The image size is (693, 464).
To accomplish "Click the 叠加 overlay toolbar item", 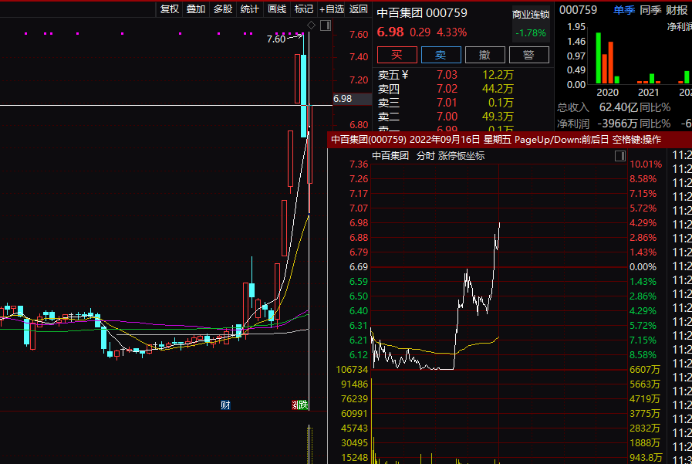I will [x=196, y=9].
